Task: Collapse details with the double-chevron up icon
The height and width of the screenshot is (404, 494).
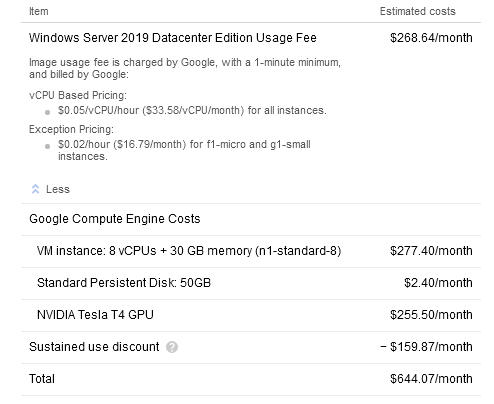Action: point(35,189)
